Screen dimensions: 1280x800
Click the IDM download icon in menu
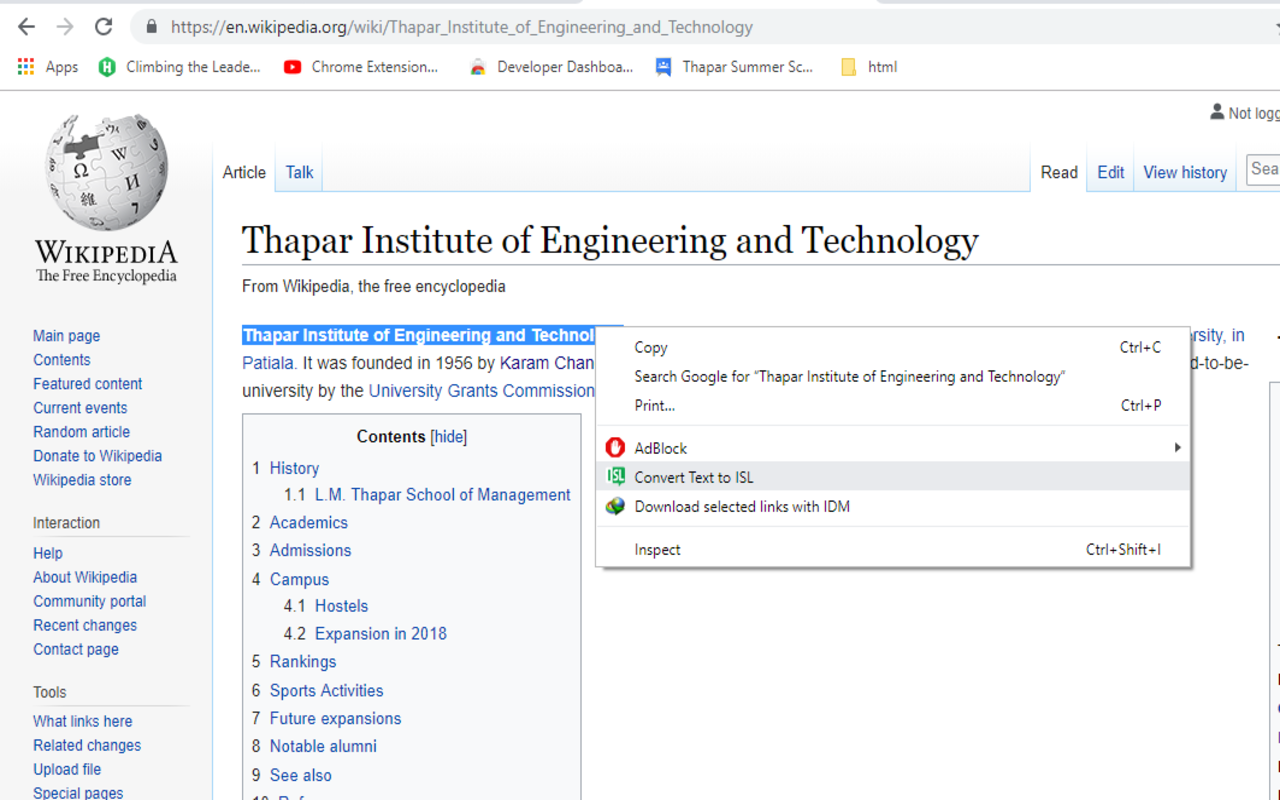point(616,506)
